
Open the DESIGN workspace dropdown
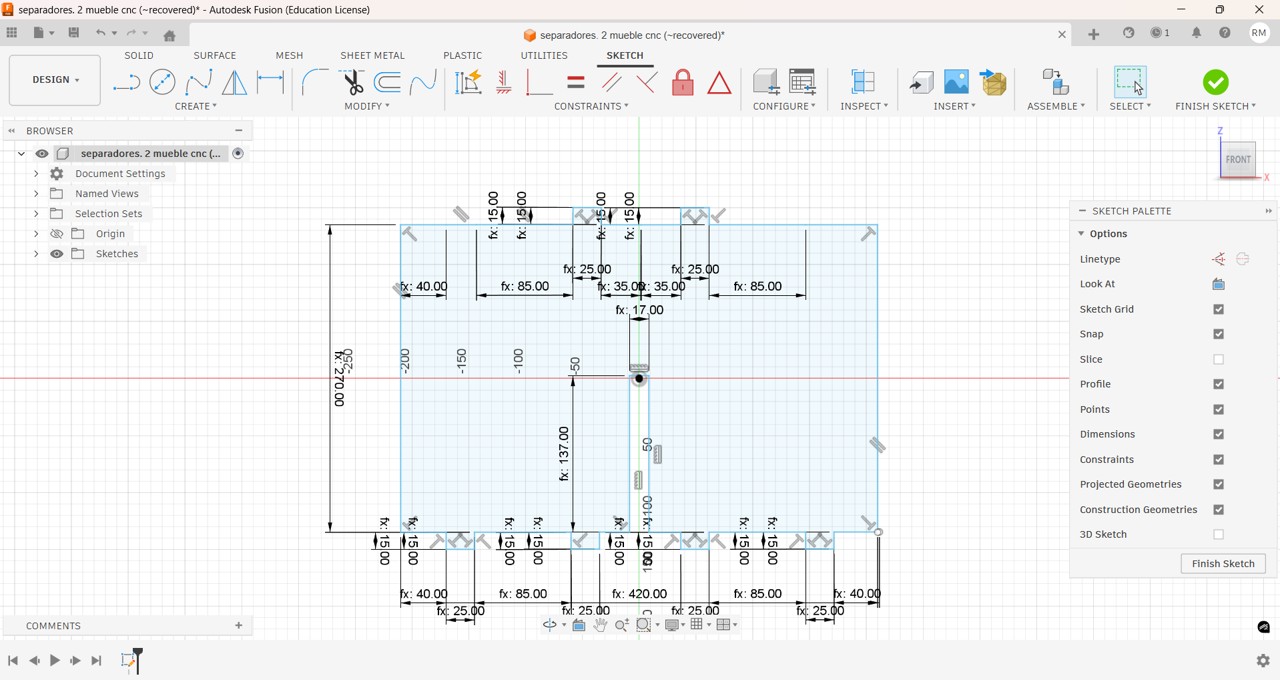55,80
